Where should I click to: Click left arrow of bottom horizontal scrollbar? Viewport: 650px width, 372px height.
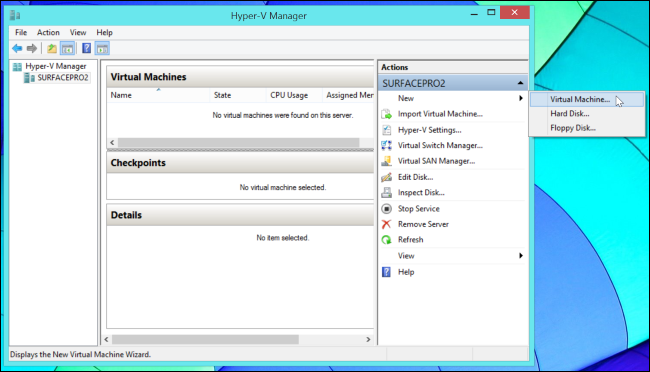tap(107, 340)
